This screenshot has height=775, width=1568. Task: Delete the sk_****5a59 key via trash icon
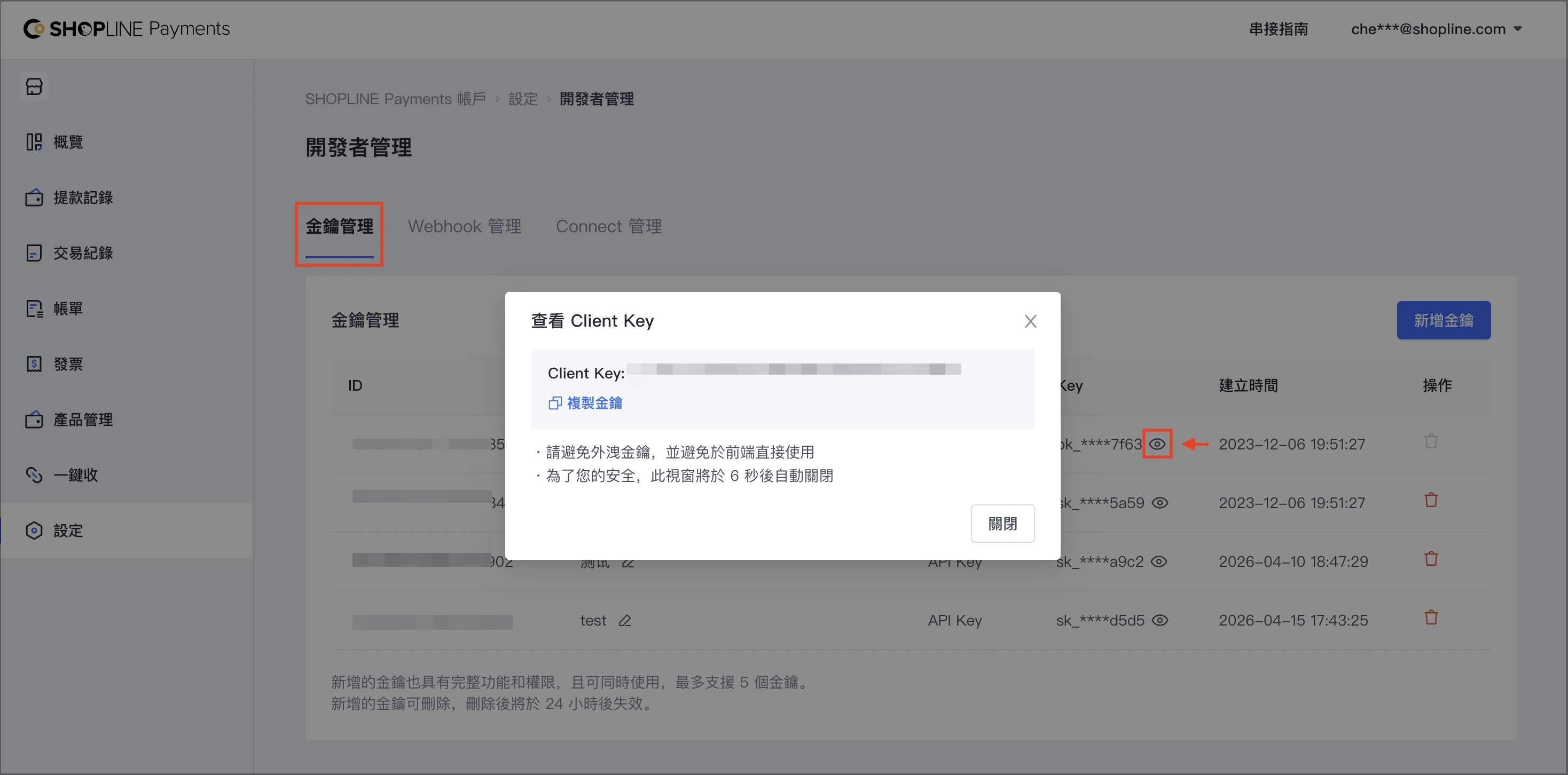pos(1431,500)
